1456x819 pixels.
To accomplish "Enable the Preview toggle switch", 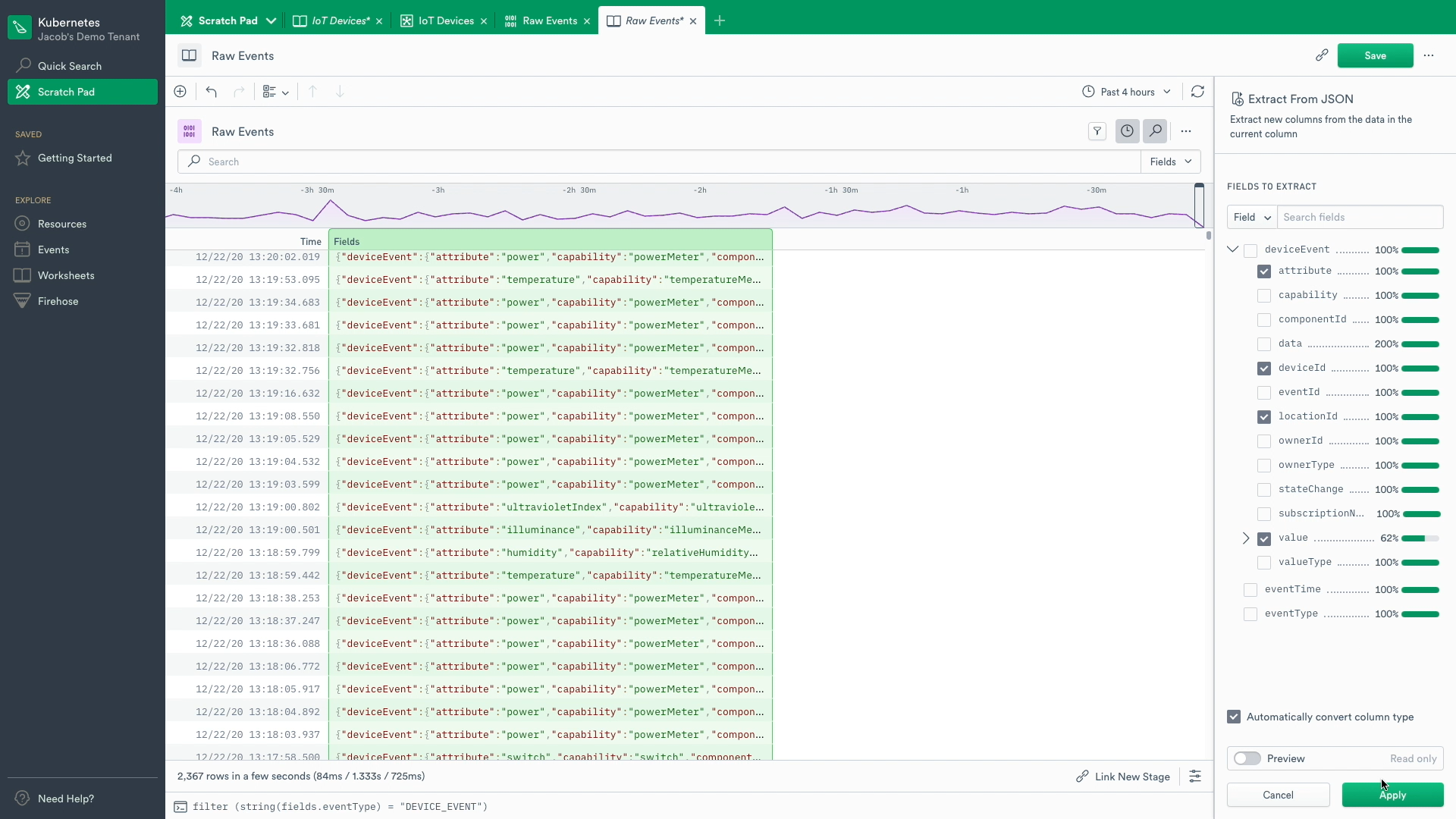I will (x=1247, y=758).
